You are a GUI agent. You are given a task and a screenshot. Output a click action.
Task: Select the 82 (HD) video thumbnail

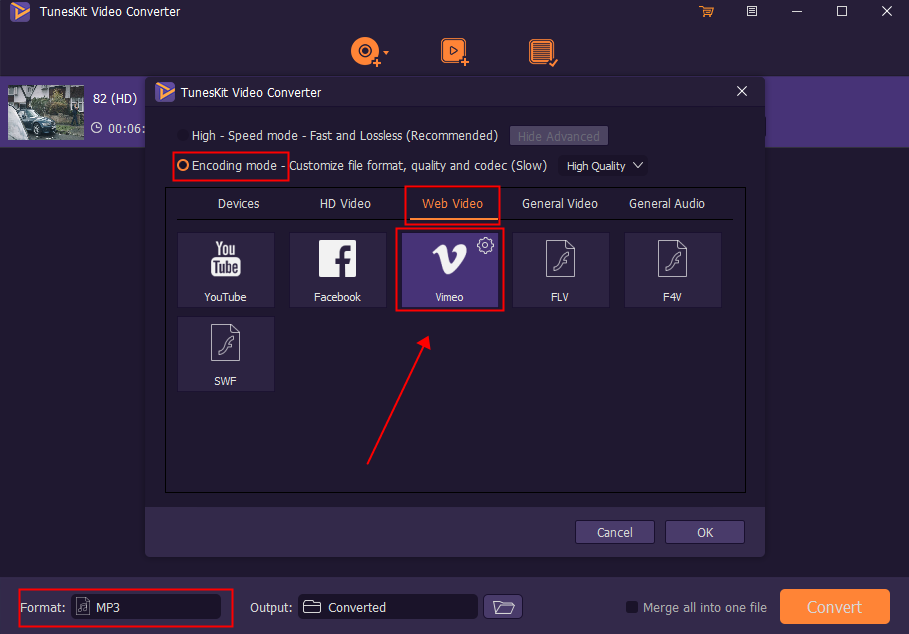click(x=46, y=112)
